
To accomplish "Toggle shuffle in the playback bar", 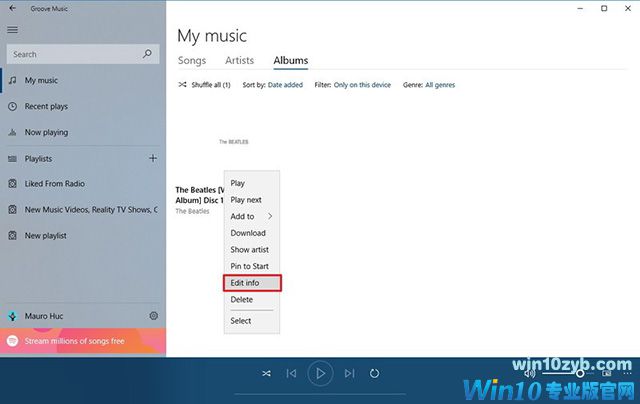I will tap(266, 373).
